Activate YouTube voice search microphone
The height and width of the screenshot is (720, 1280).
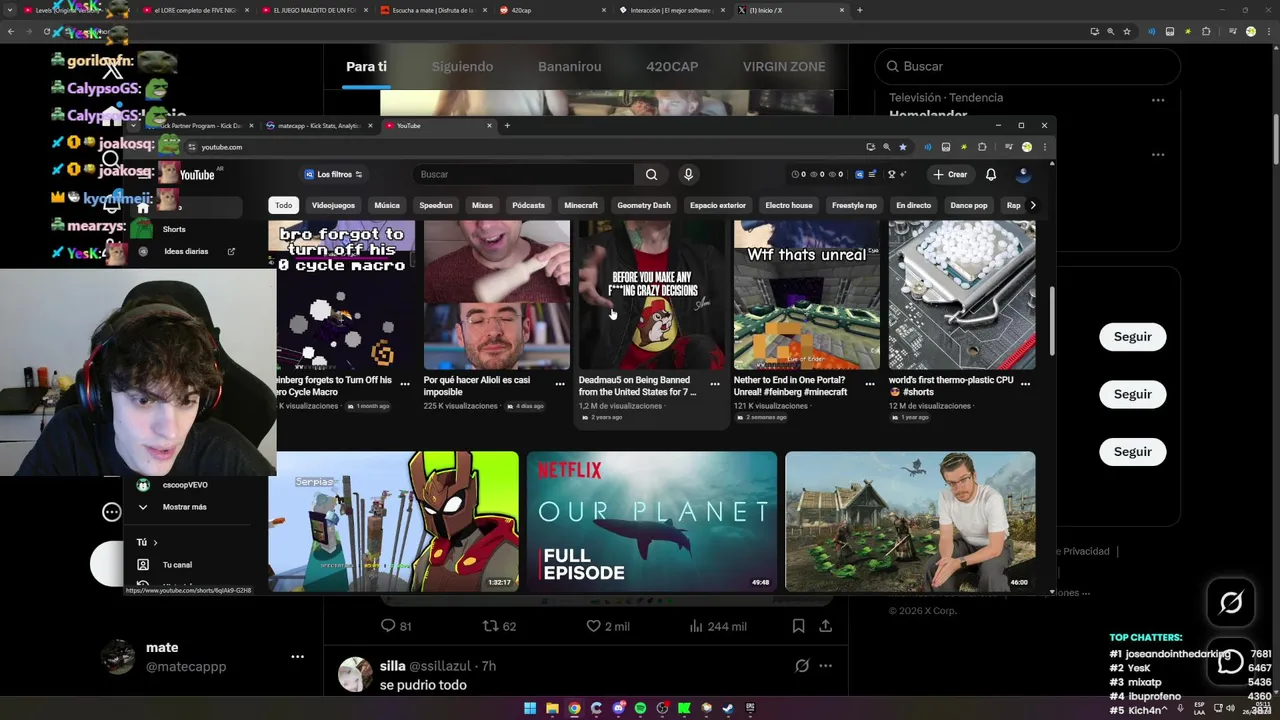coord(688,174)
